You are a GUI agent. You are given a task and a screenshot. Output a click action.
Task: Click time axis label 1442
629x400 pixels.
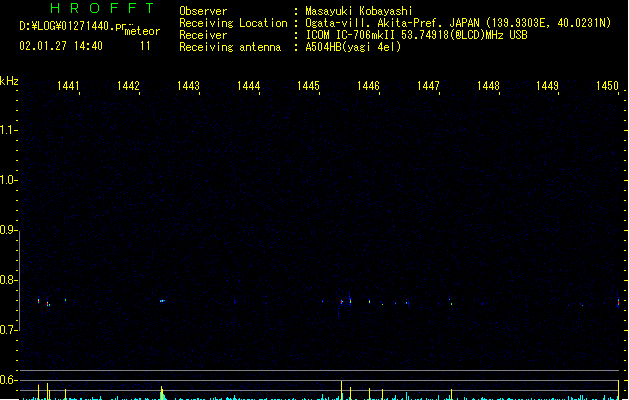click(x=128, y=86)
